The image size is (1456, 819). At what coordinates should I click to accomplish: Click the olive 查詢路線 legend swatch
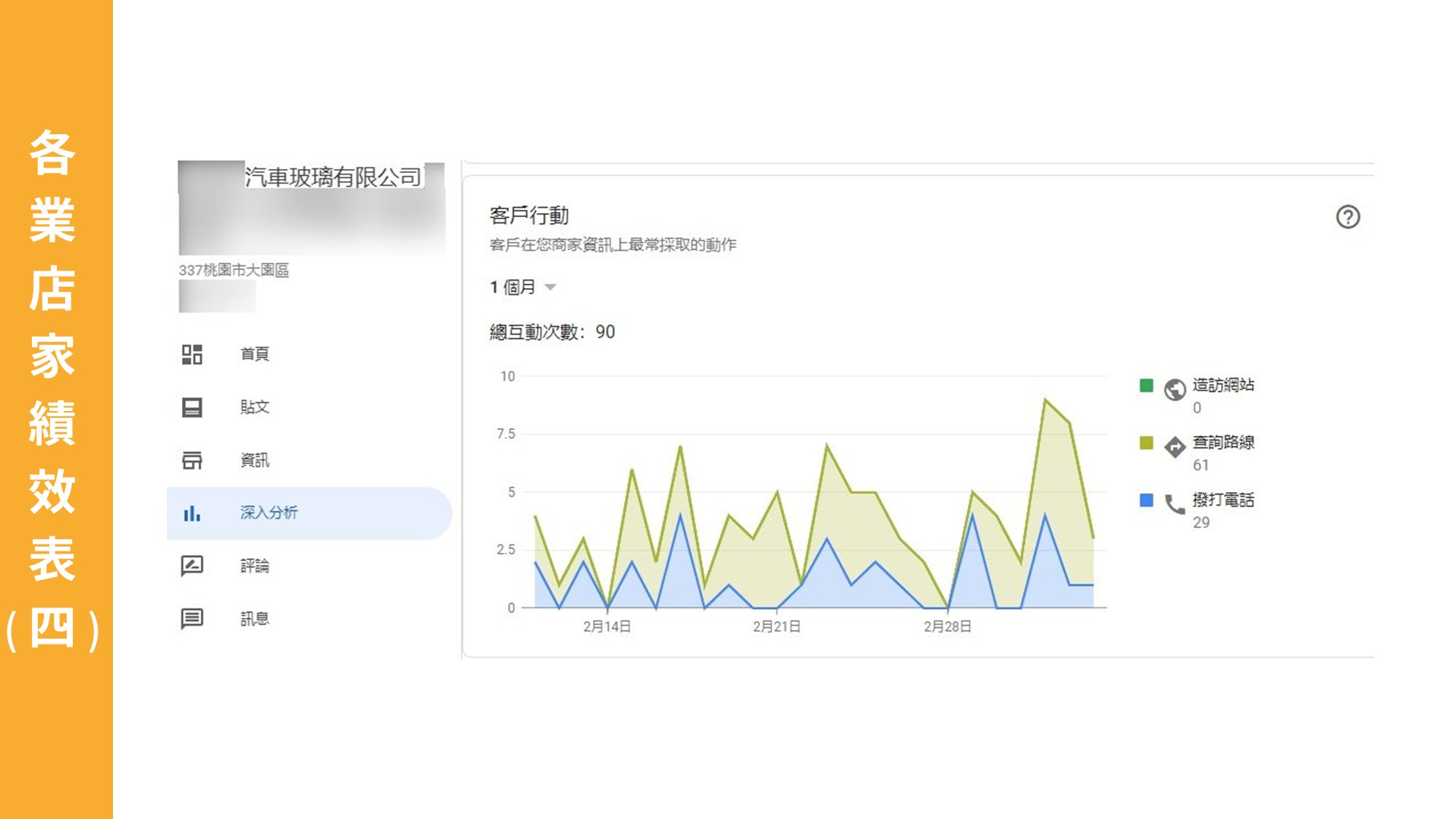(1146, 443)
